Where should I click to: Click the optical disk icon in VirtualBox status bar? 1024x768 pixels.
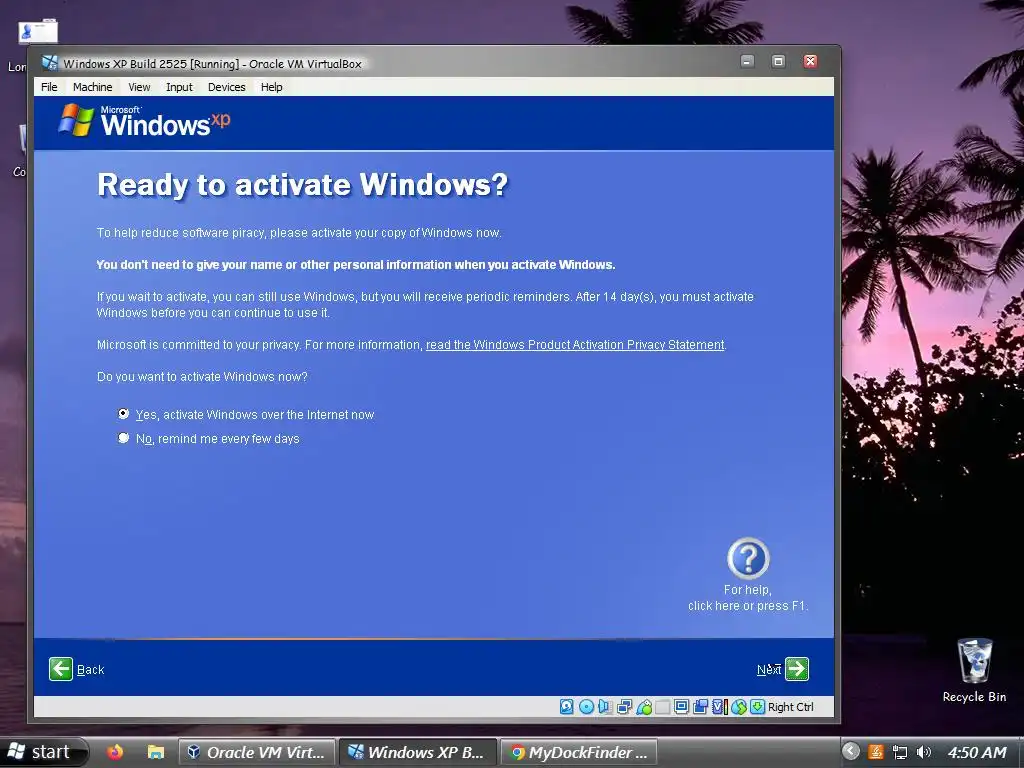586,707
